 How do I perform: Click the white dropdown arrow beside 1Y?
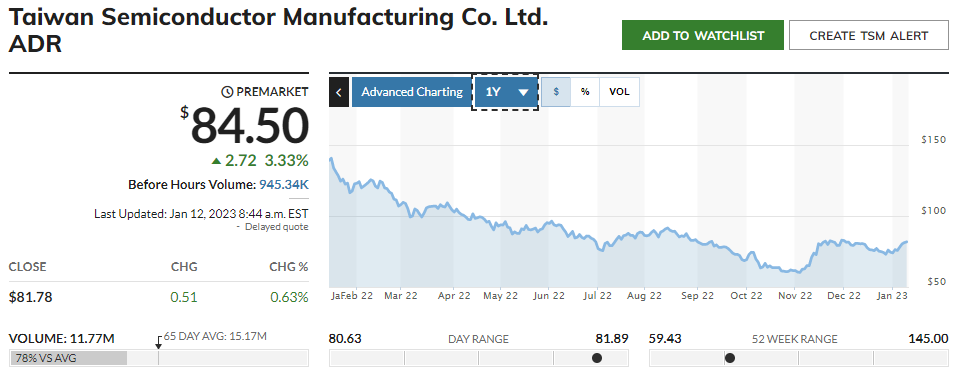(x=523, y=92)
